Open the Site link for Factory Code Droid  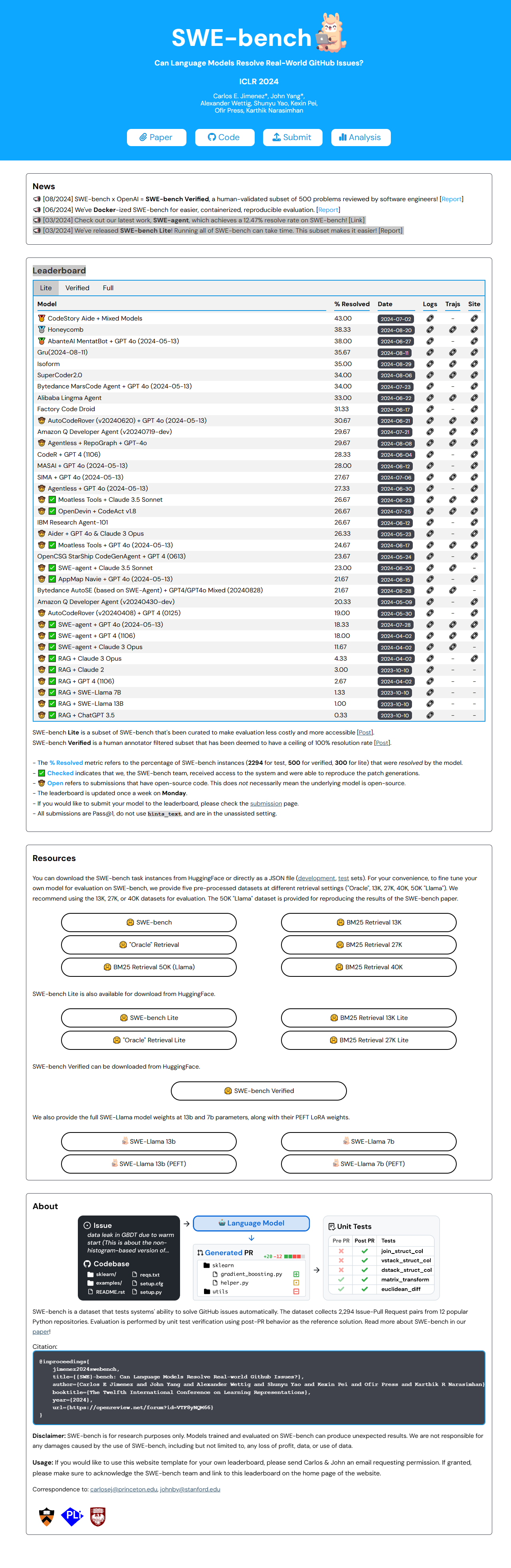coord(474,409)
